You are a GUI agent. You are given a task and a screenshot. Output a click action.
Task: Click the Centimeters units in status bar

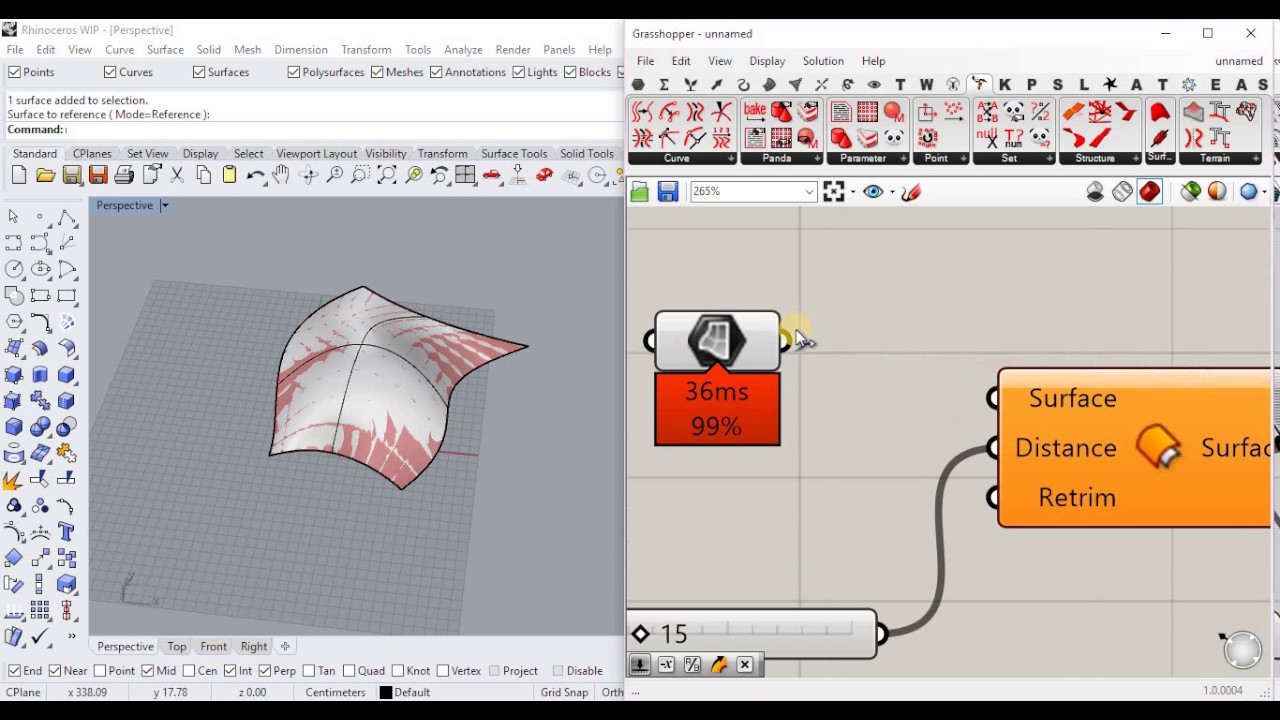point(335,693)
